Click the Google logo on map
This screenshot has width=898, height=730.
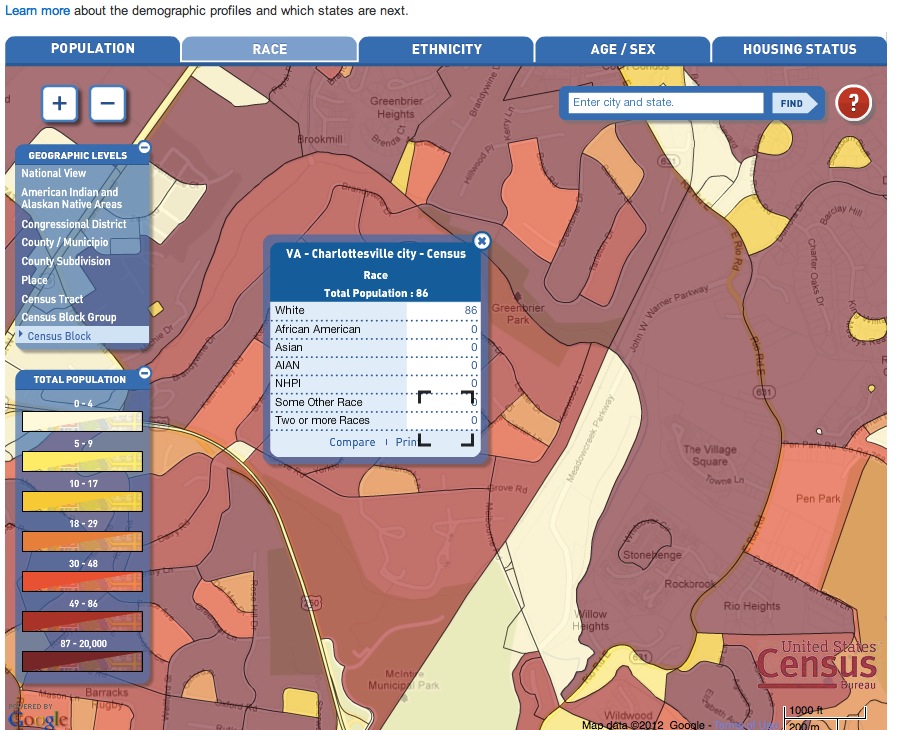[x=38, y=717]
